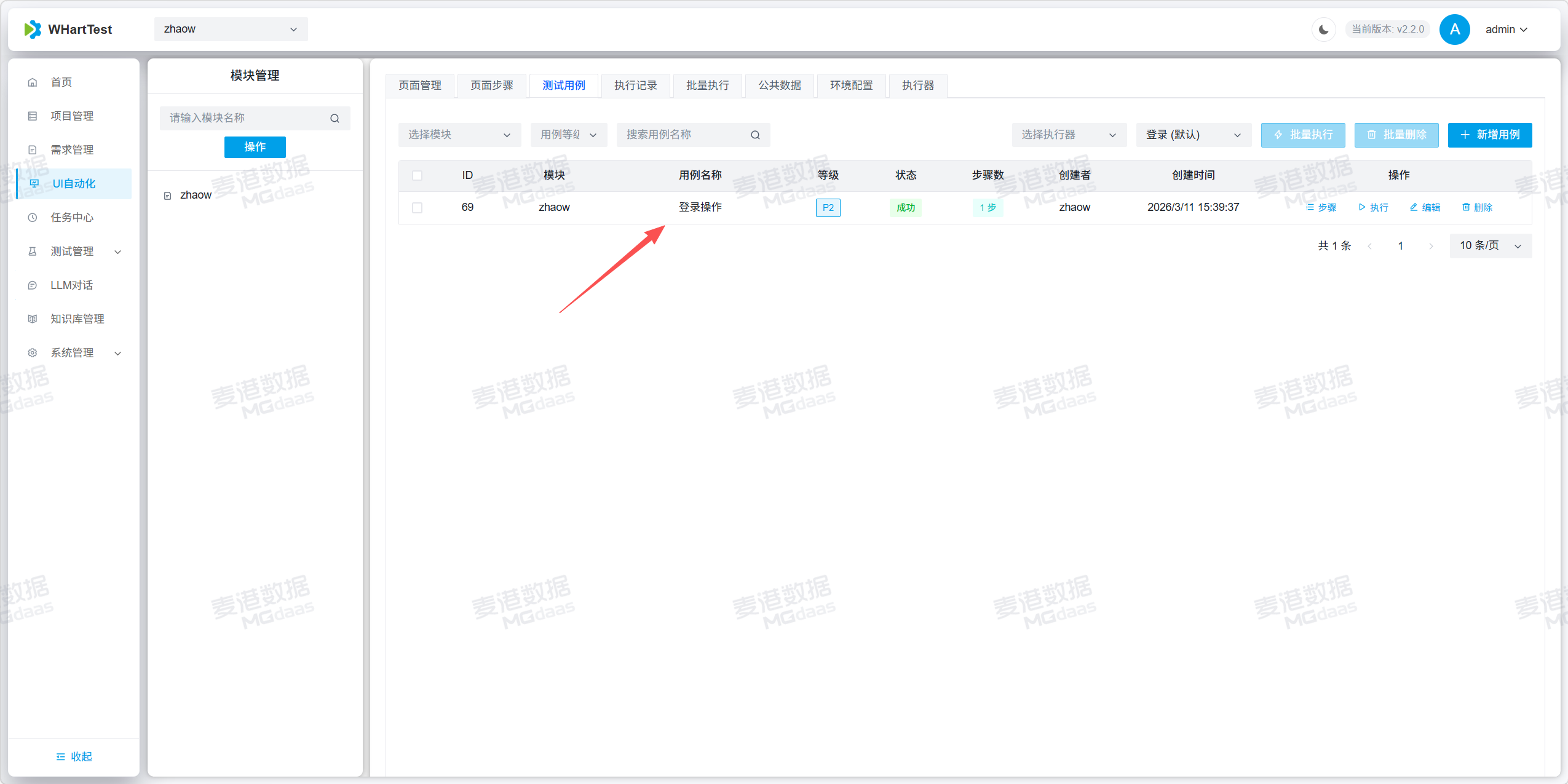Toggle dark mode moon icon
The height and width of the screenshot is (784, 1568).
[x=1323, y=30]
